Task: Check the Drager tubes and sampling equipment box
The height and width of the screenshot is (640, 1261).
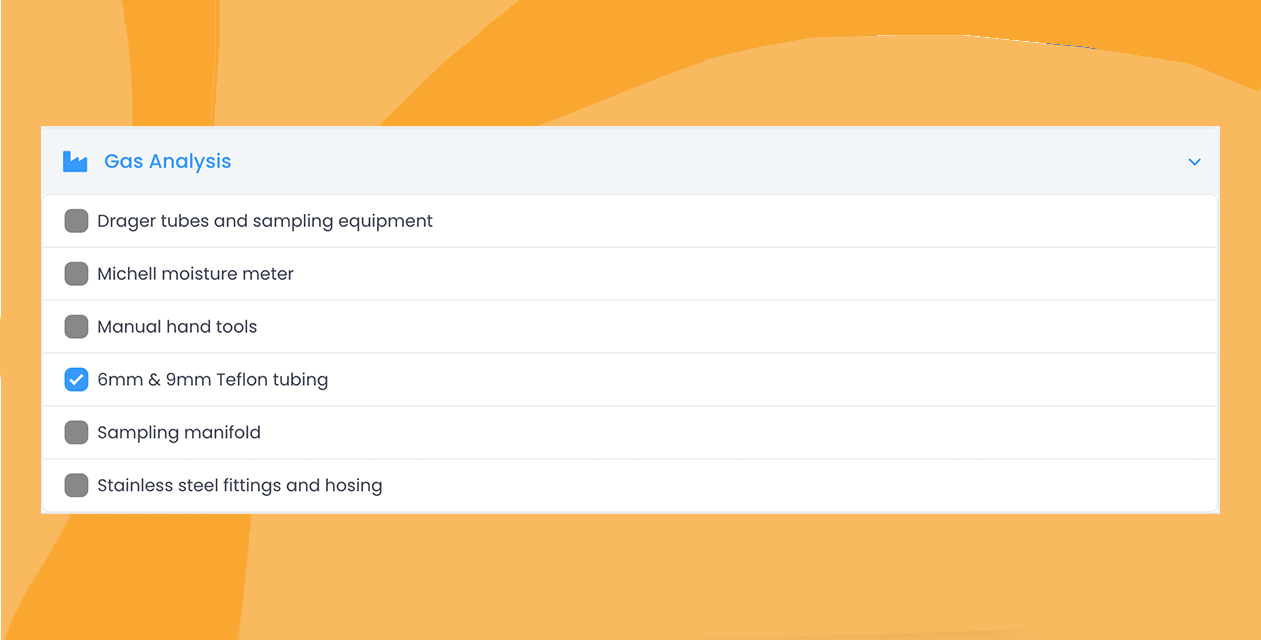Action: 76,220
